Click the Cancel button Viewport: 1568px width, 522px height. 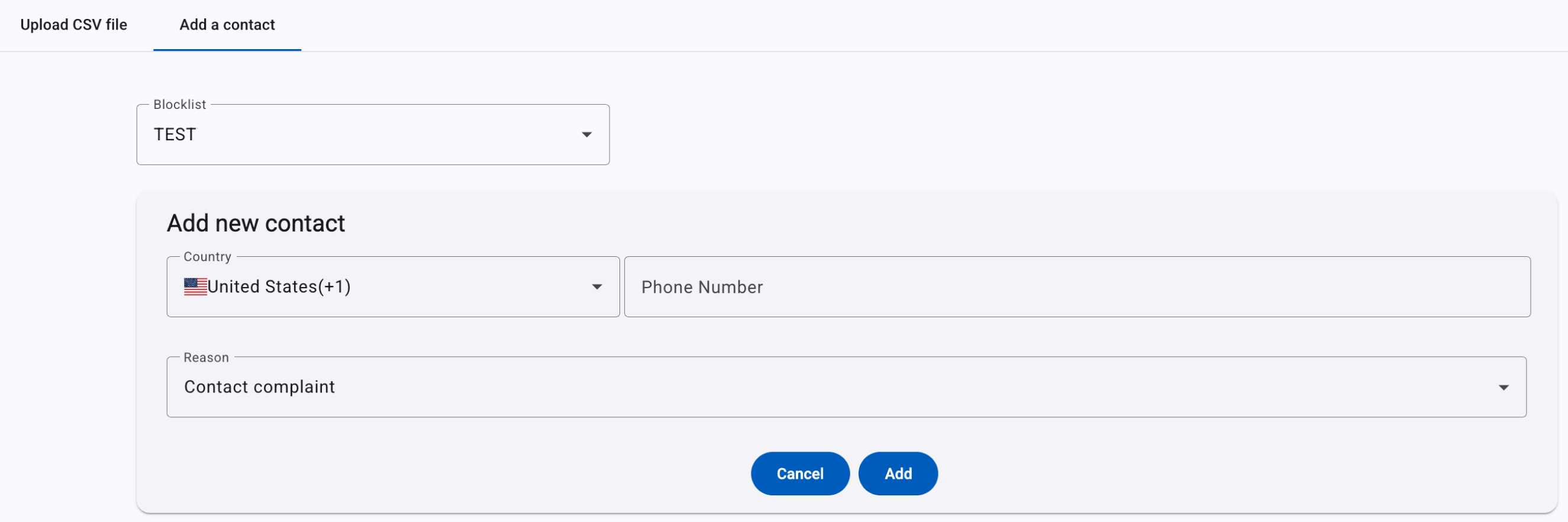[801, 474]
